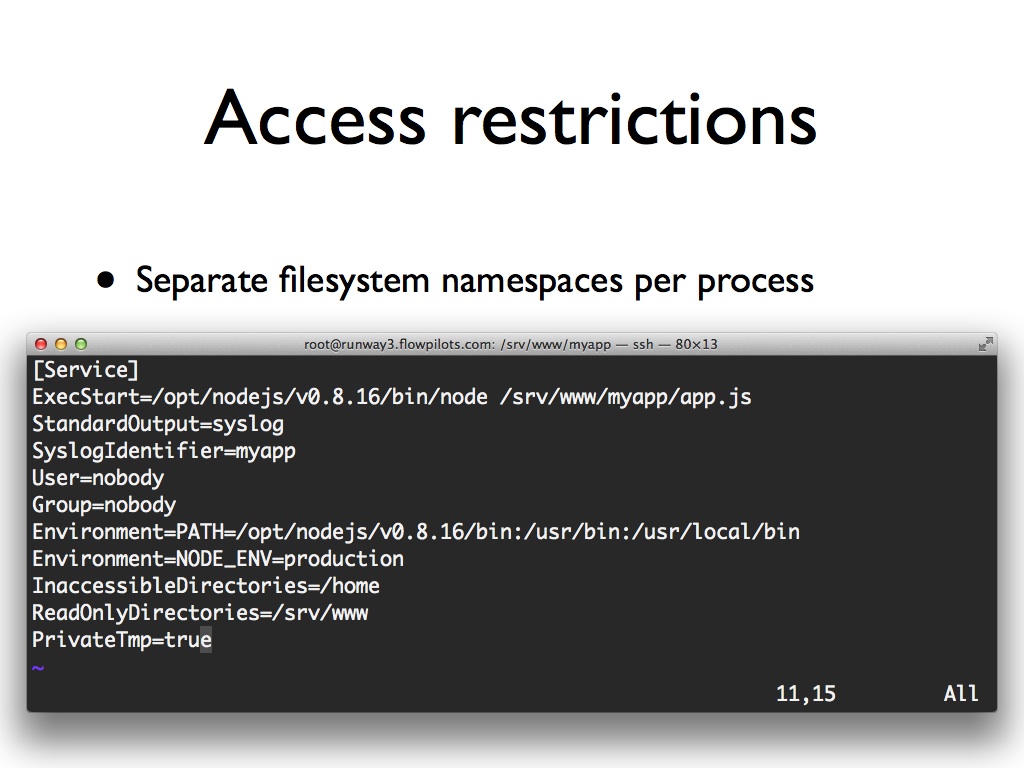This screenshot has width=1024, height=768.
Task: Click the red close button of terminal
Action: 41,344
